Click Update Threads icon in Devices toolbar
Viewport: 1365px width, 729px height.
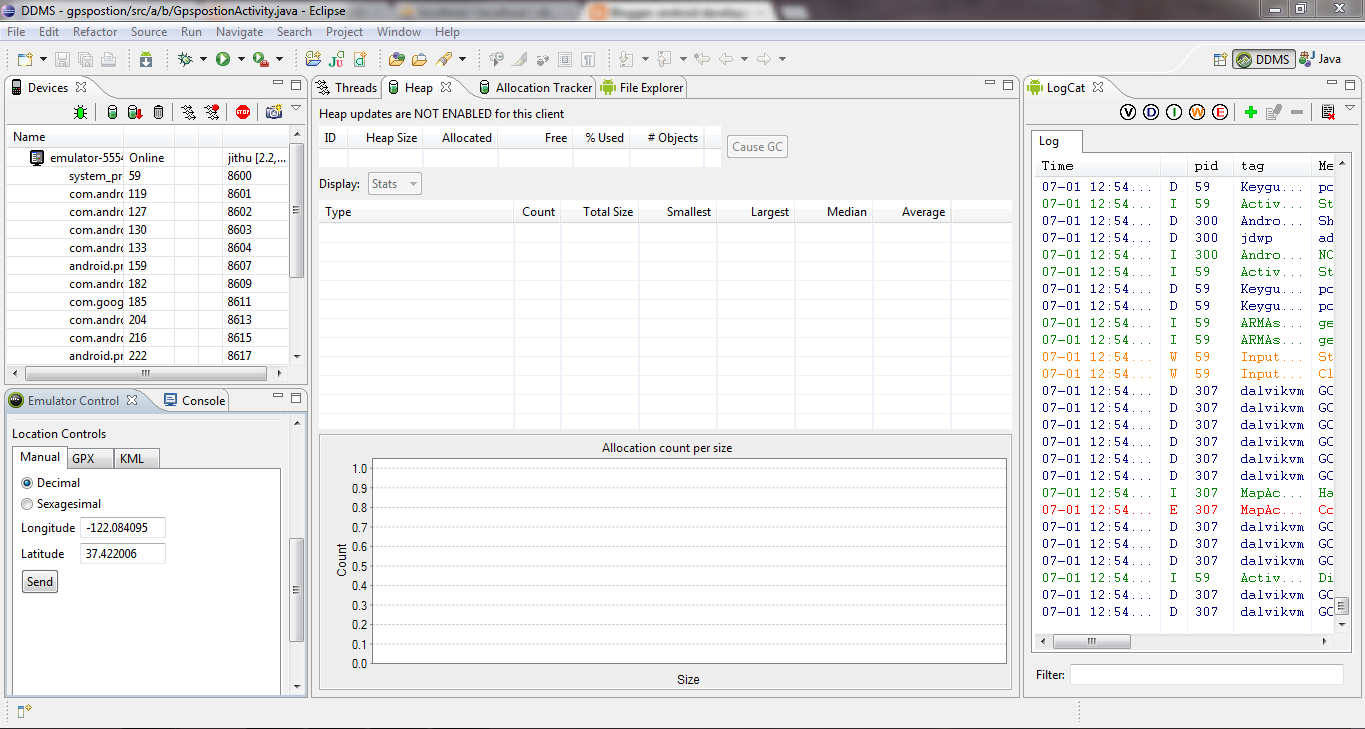tap(188, 112)
